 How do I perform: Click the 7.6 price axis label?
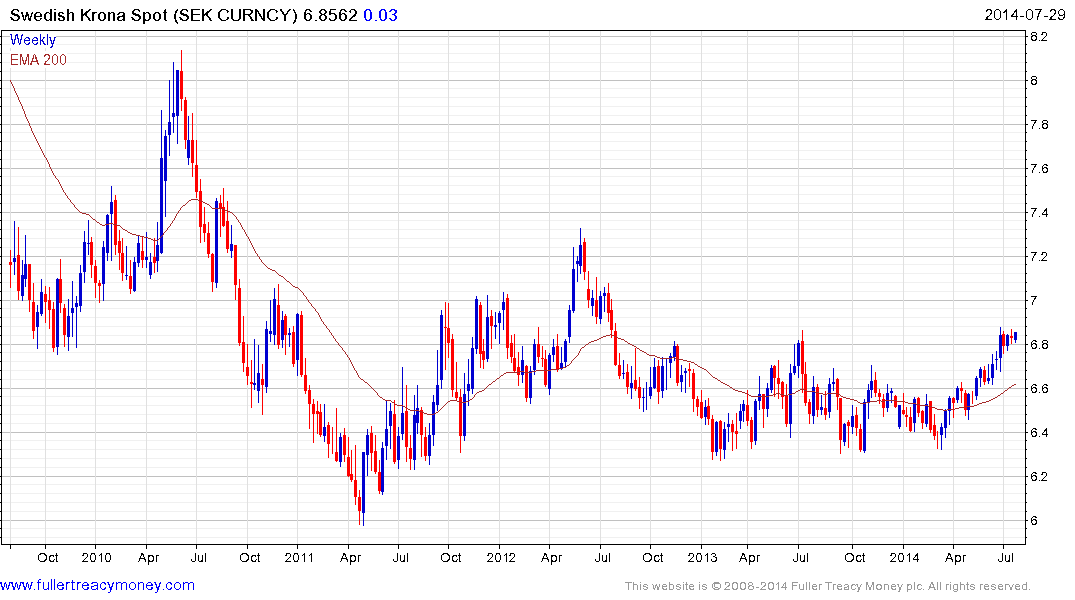coord(1039,169)
